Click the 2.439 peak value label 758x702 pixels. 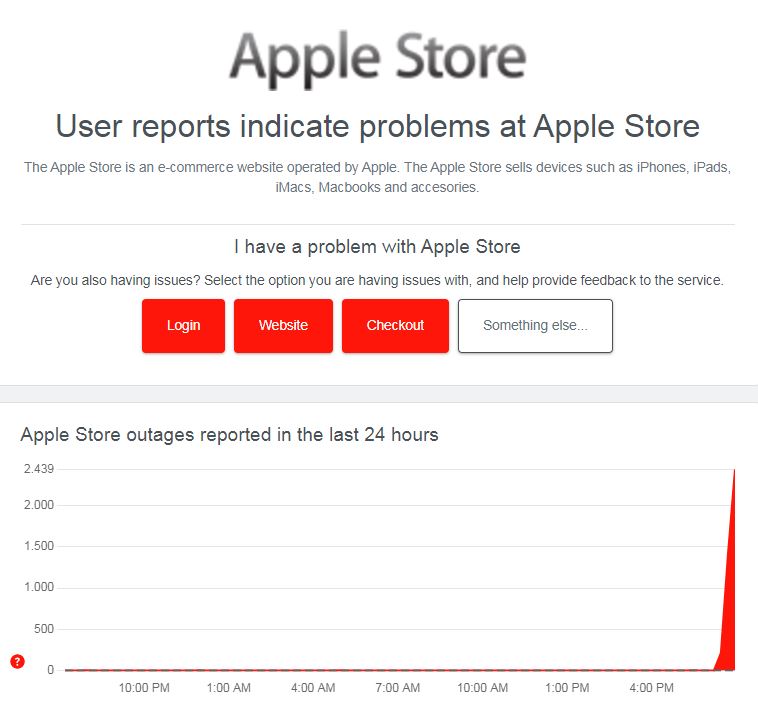[x=38, y=469]
